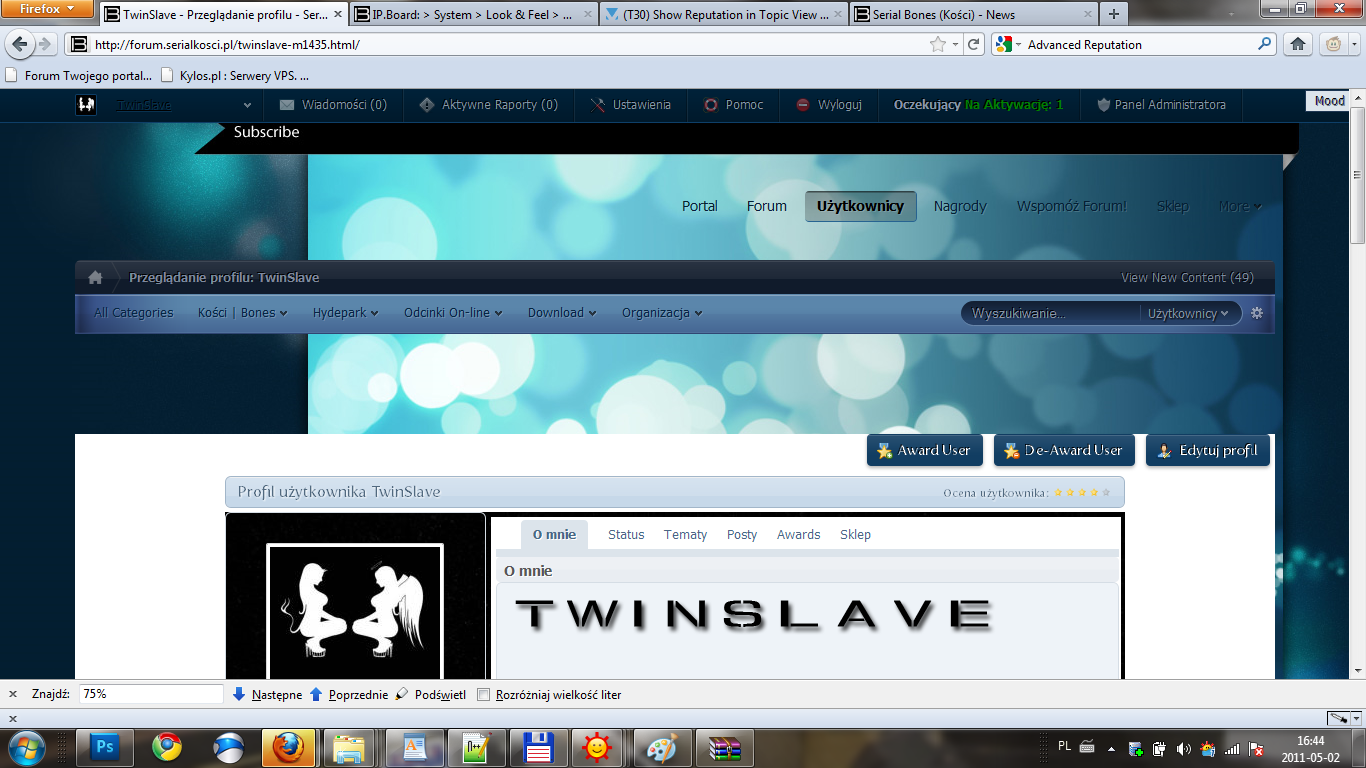
Task: Click the Wyszukiwanie search field
Action: pos(1050,313)
